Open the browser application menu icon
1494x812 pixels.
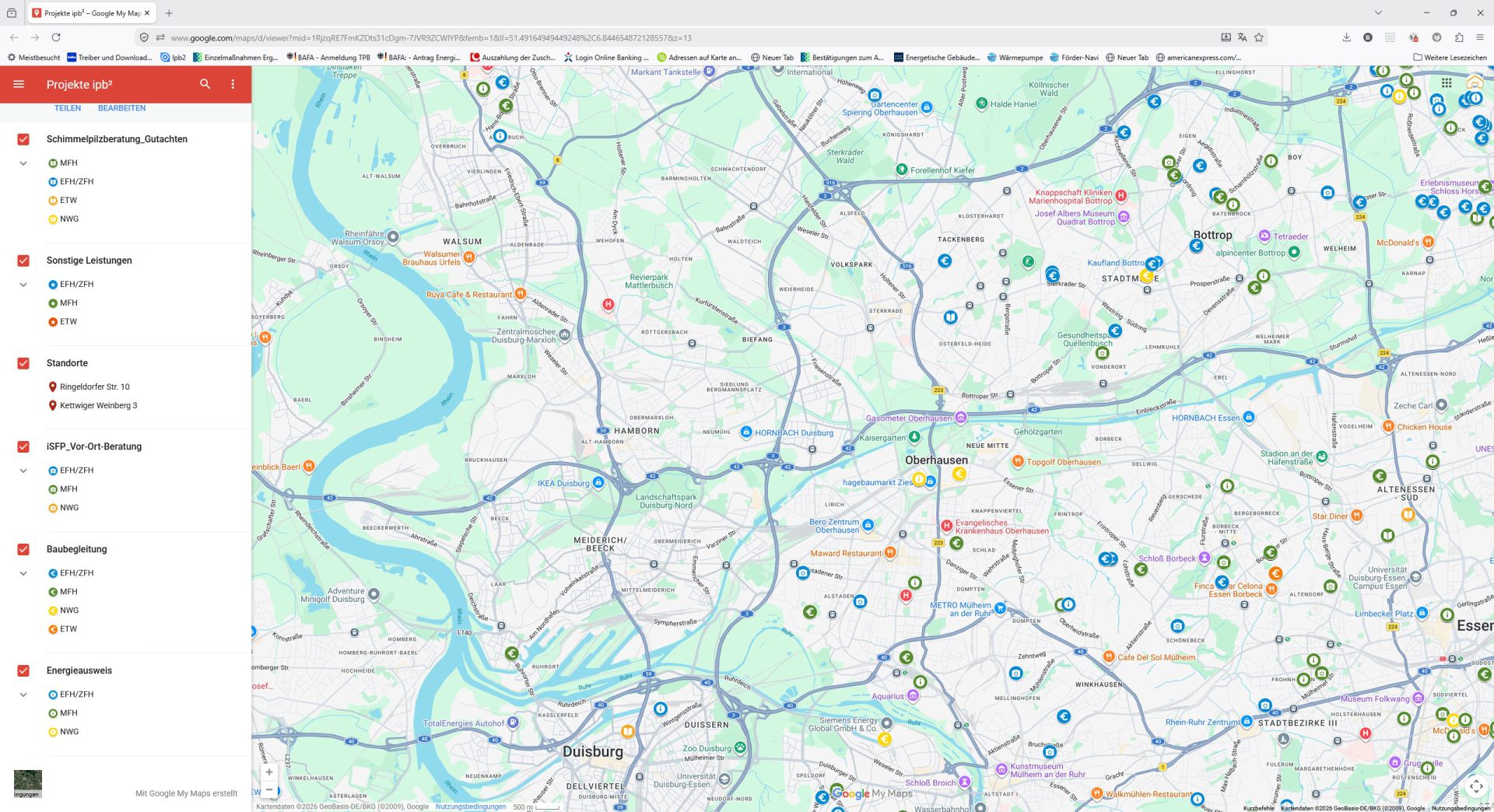[1480, 37]
